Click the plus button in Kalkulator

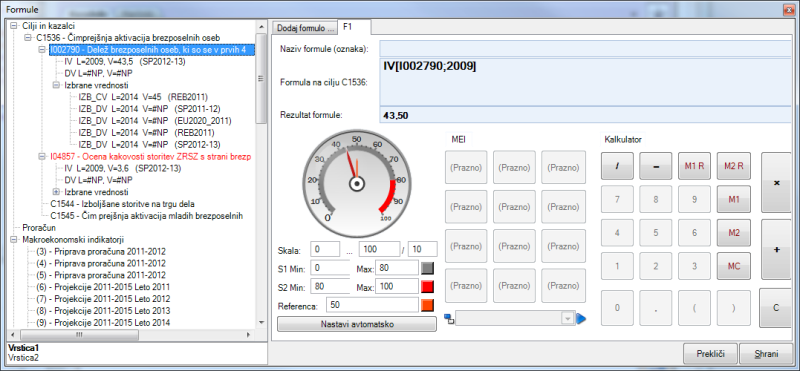tap(777, 250)
